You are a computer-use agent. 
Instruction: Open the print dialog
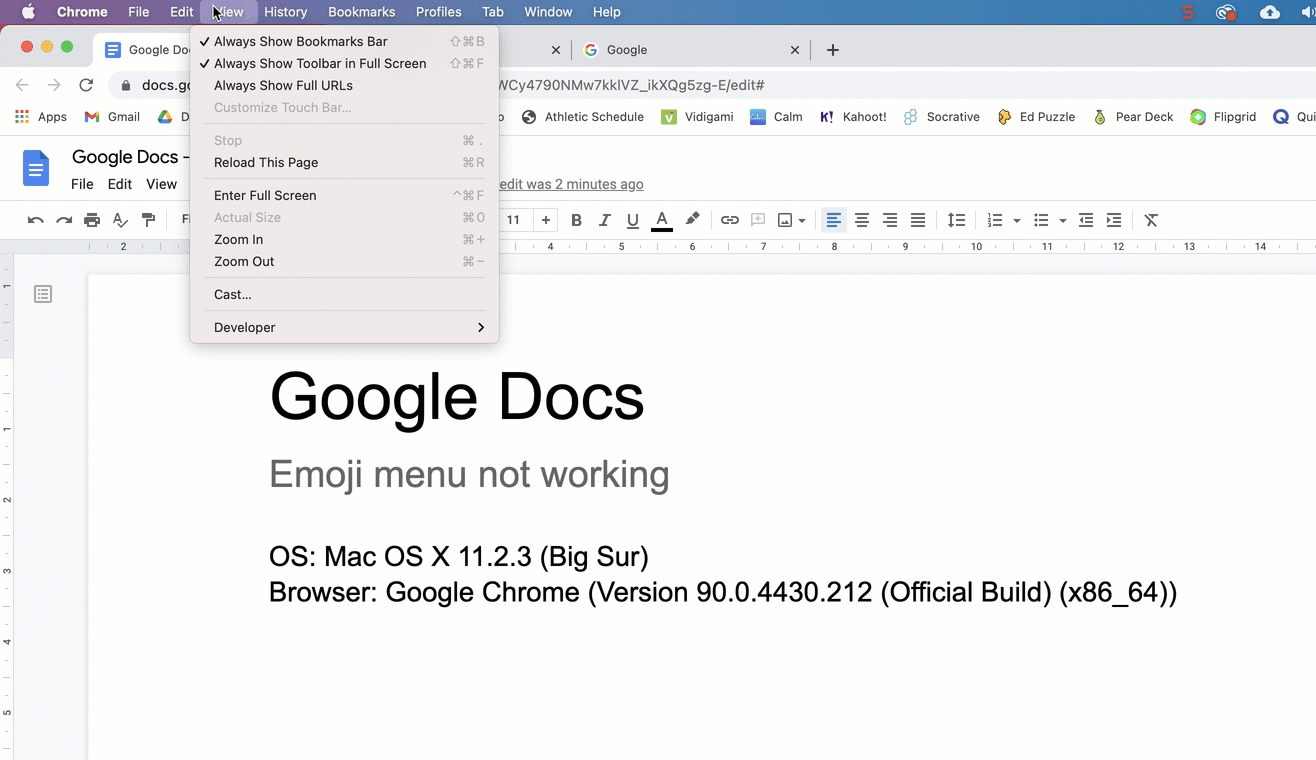(x=91, y=220)
